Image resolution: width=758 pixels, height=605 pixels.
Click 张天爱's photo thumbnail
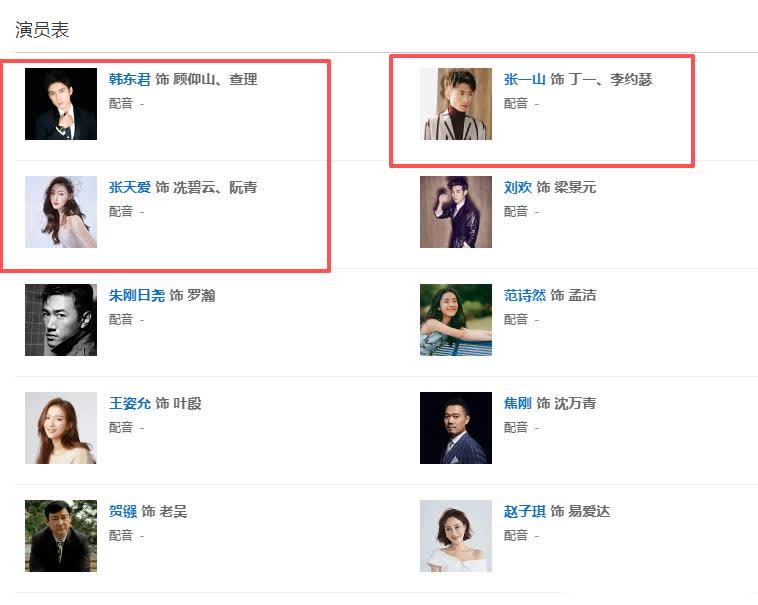(61, 212)
